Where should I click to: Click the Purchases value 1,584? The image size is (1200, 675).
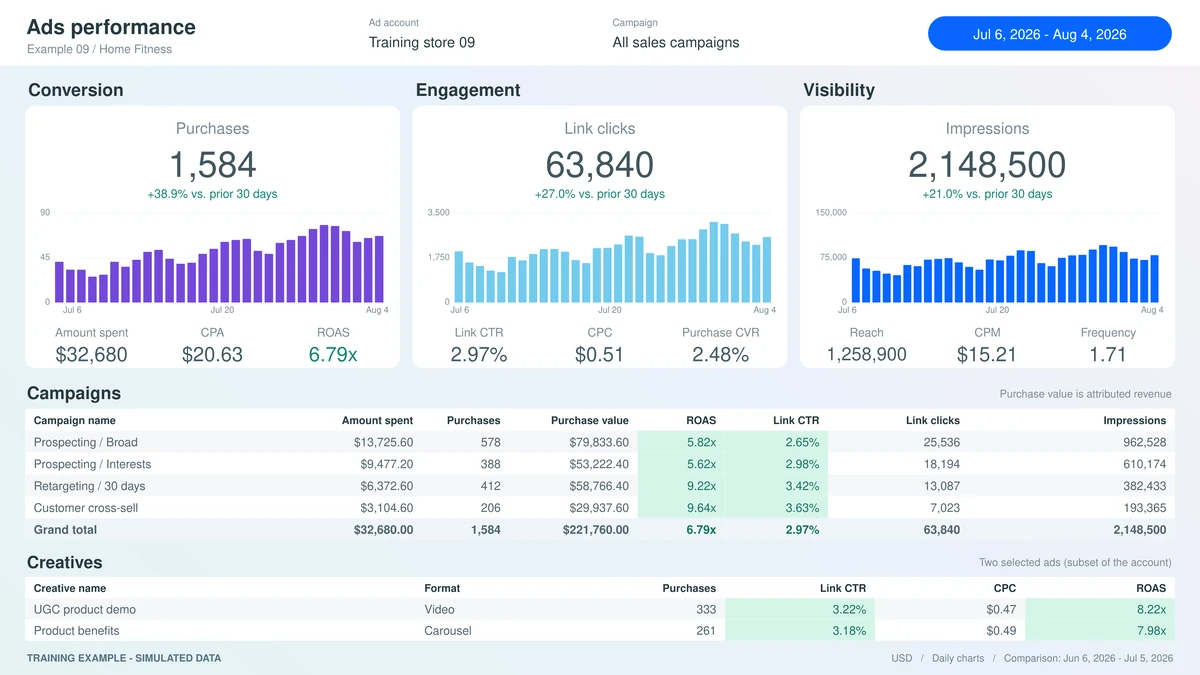(212, 165)
